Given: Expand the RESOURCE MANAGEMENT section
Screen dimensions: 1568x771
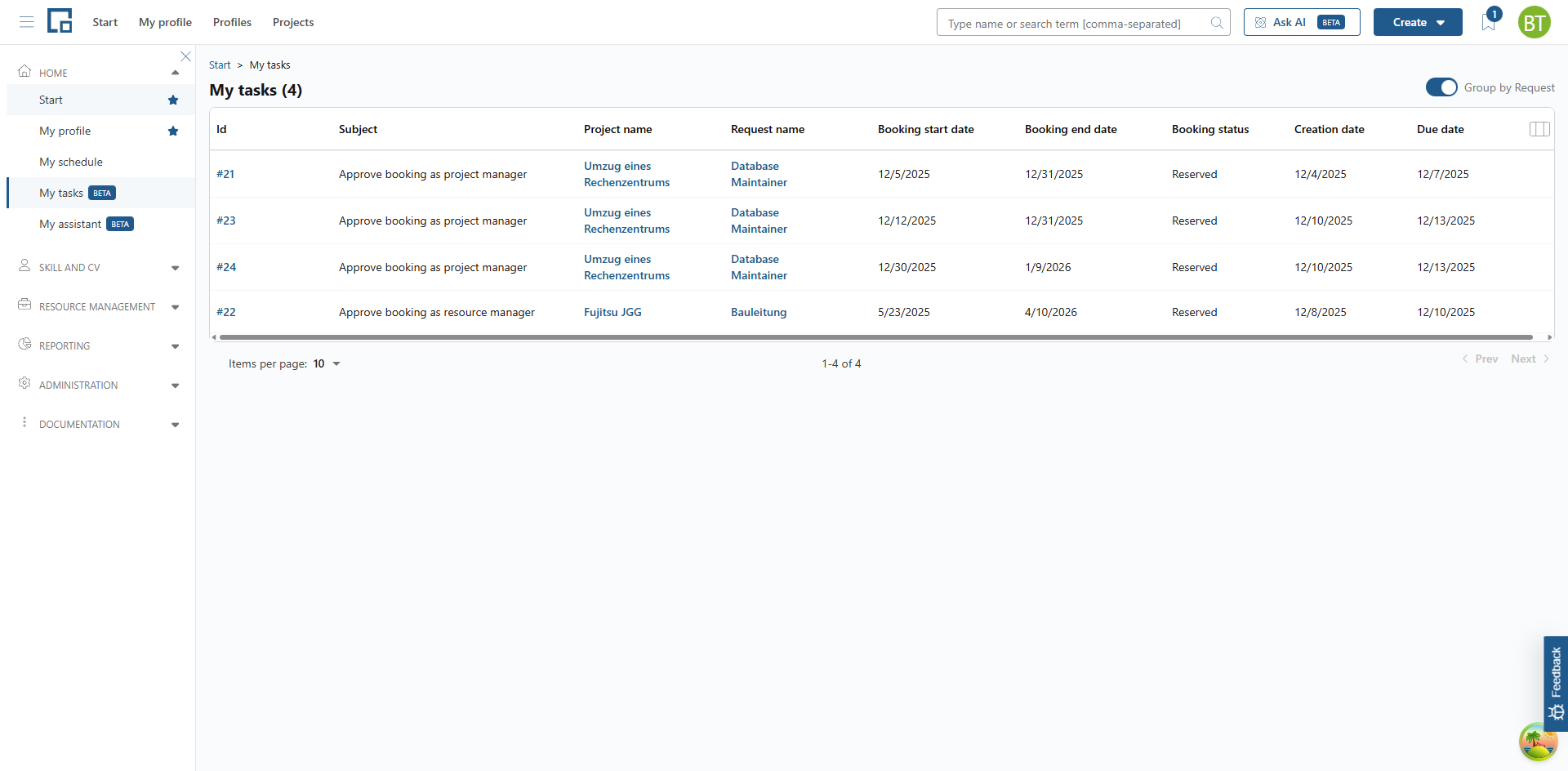Looking at the screenshot, I should tap(175, 307).
